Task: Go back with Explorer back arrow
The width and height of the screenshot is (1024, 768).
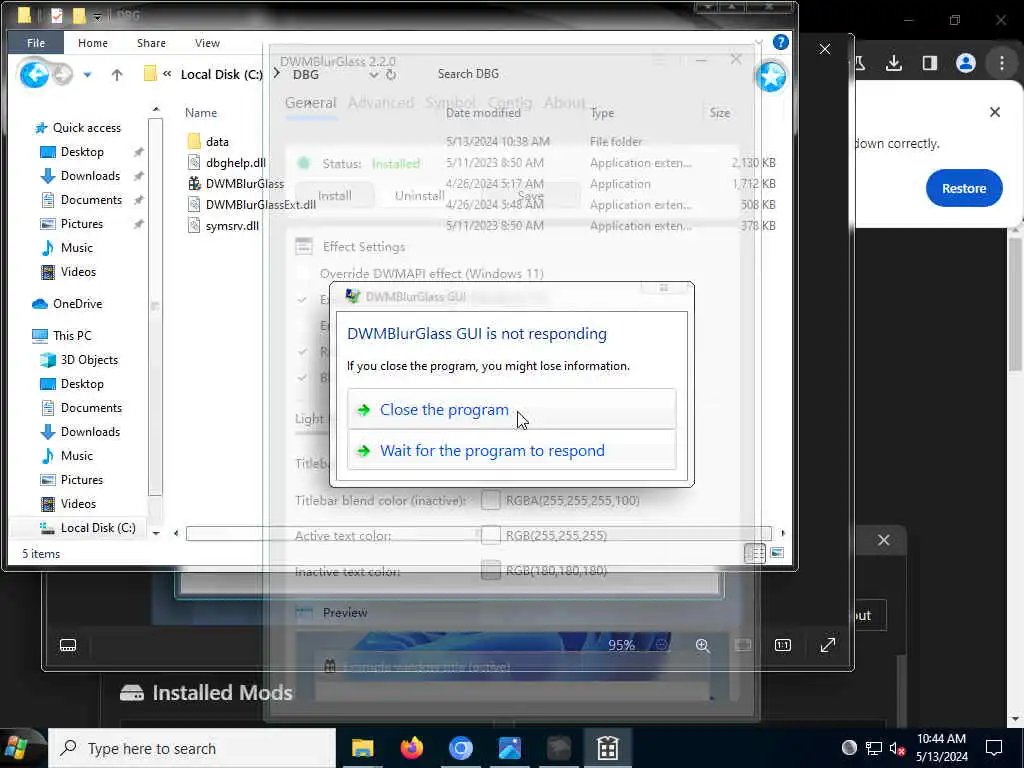Action: tap(34, 74)
